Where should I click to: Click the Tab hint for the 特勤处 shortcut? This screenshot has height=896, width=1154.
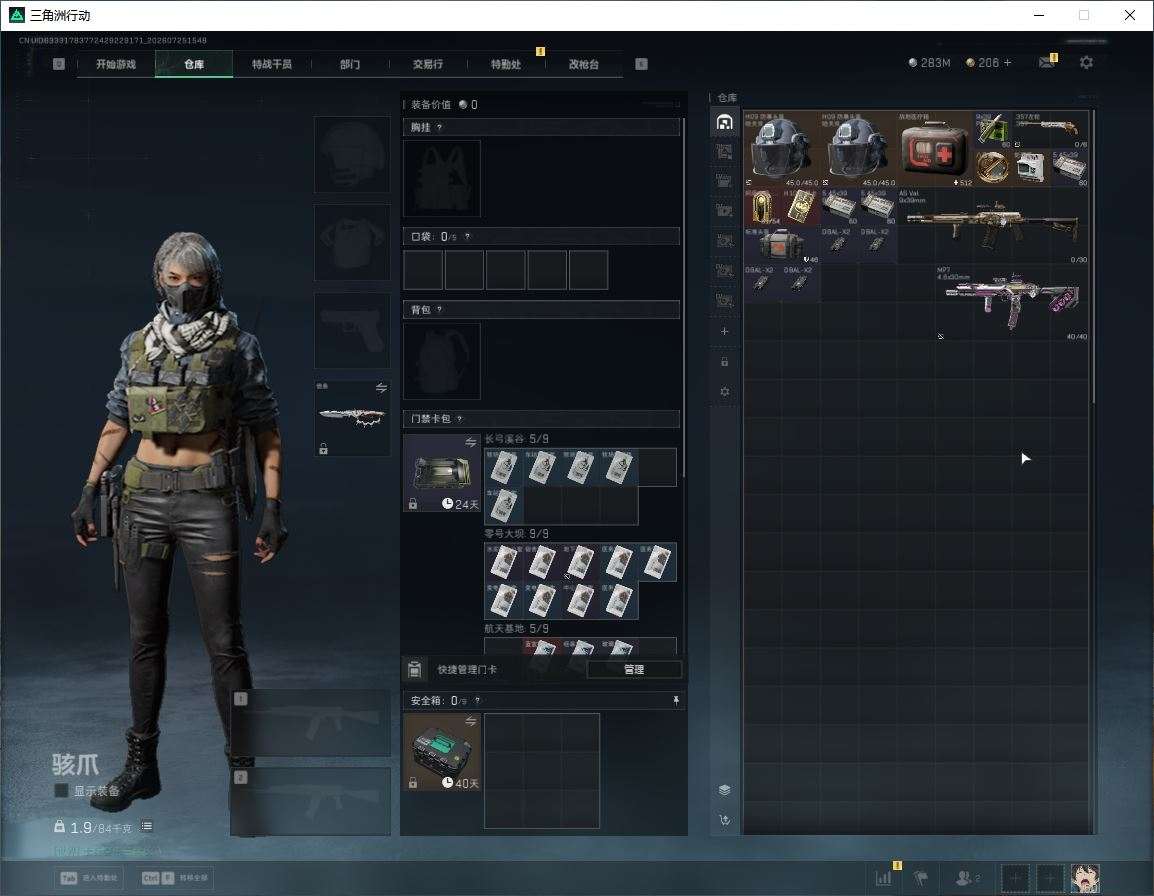pyautogui.click(x=91, y=878)
